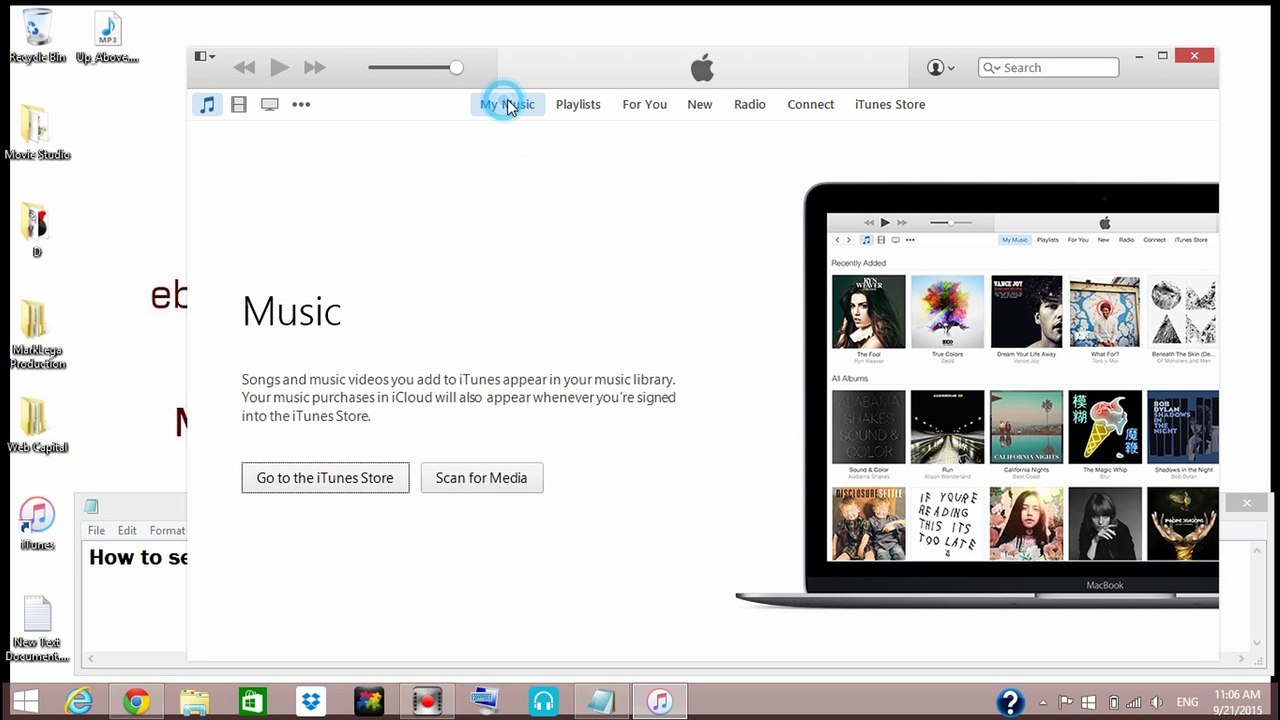Open the Notepad Format menu
The height and width of the screenshot is (720, 1280).
(167, 531)
